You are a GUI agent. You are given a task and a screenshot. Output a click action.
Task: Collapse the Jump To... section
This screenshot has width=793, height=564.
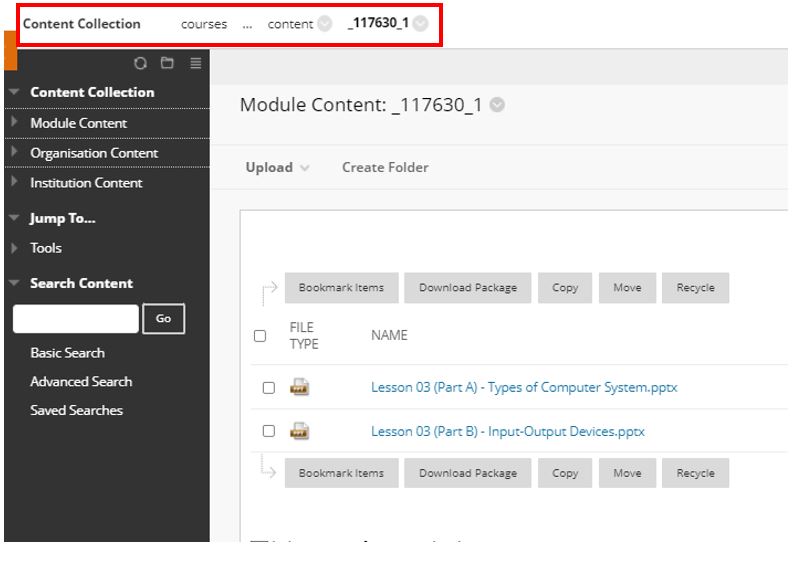tap(14, 218)
